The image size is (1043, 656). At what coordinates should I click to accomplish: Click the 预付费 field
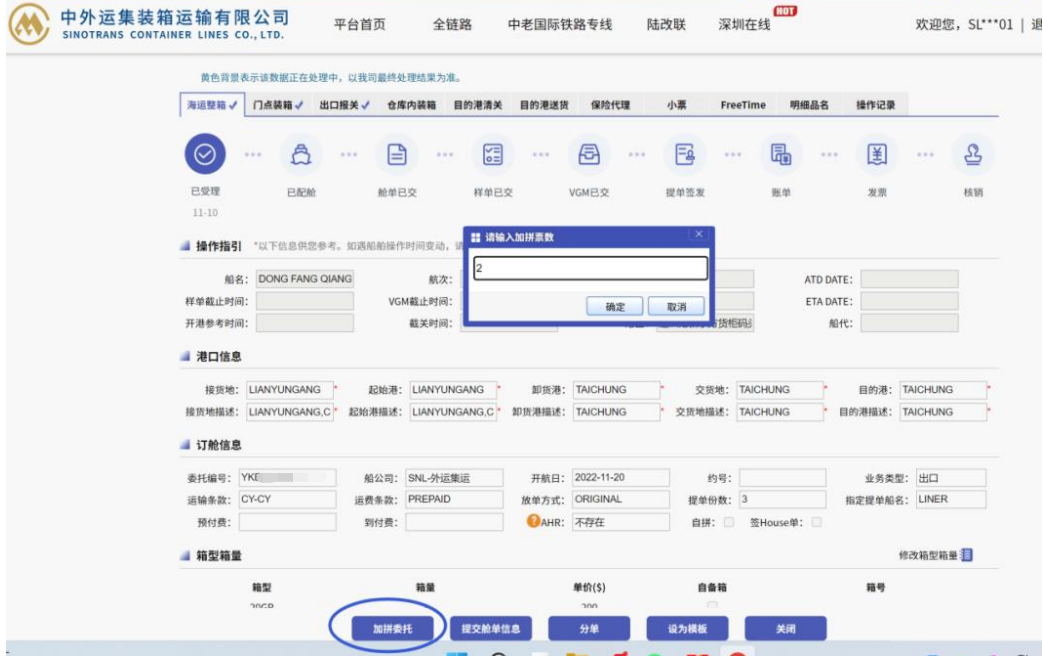coord(287,522)
